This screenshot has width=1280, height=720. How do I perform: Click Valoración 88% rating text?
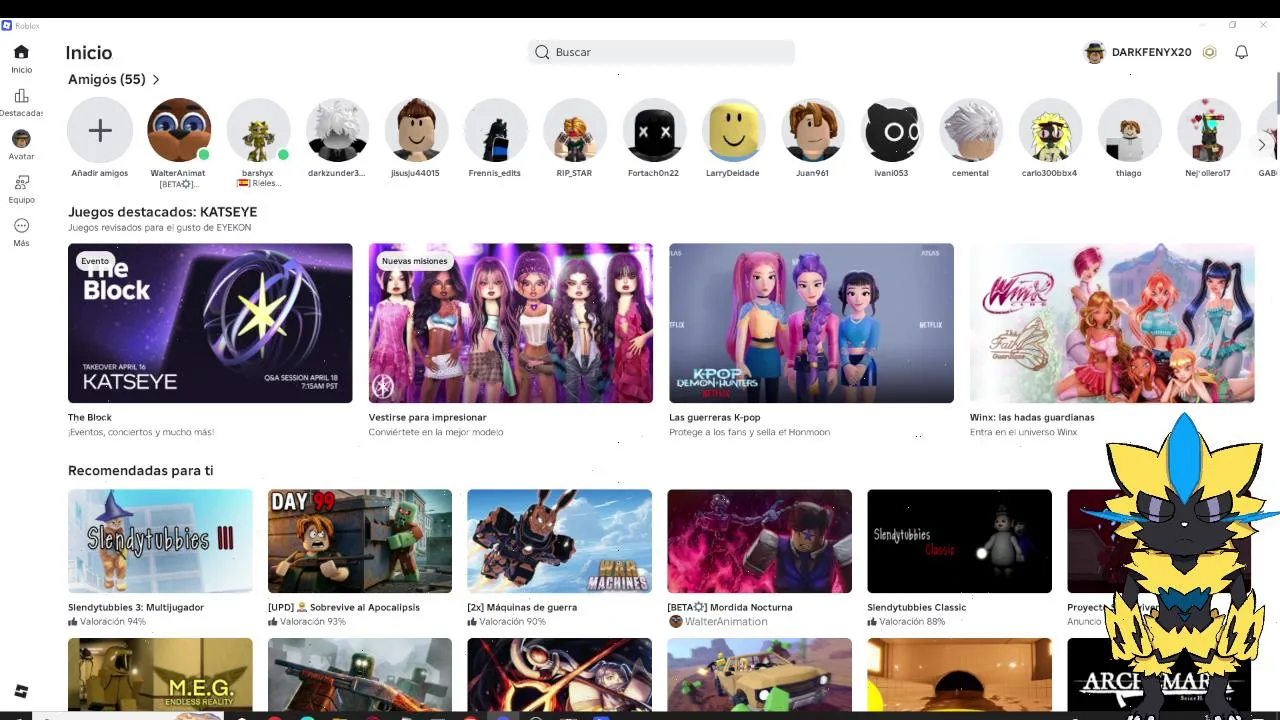[x=912, y=621]
